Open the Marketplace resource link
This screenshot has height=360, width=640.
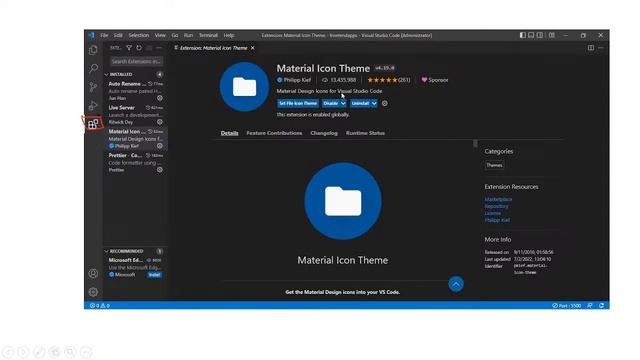click(498, 199)
